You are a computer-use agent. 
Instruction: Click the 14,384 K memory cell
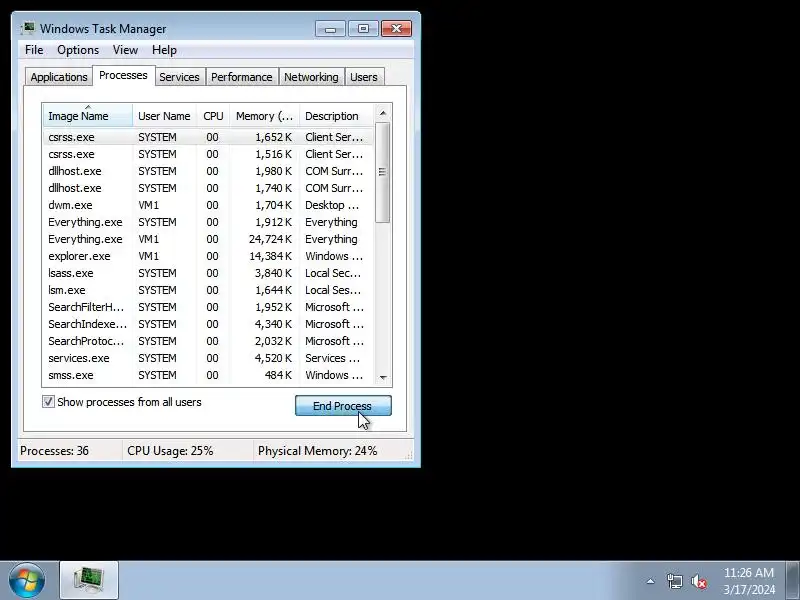pyautogui.click(x=270, y=256)
